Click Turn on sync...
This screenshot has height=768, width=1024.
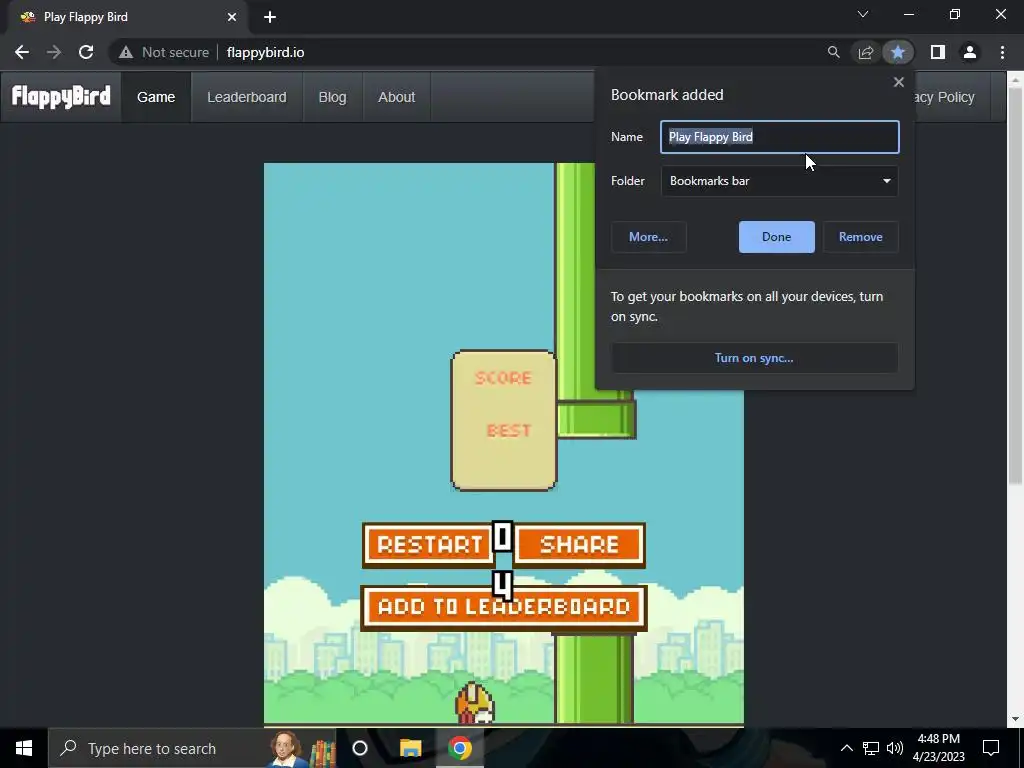tap(754, 358)
